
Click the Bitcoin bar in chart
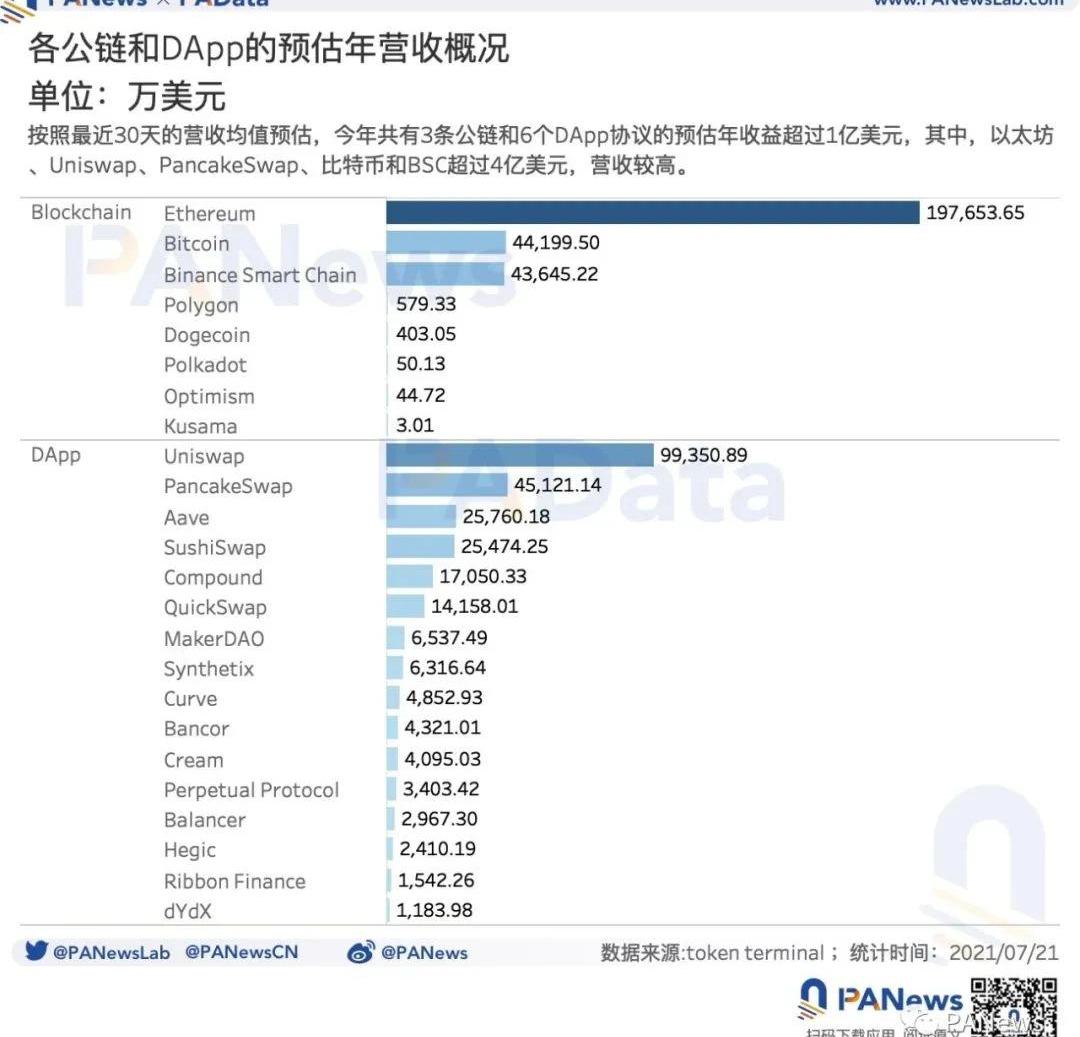pyautogui.click(x=446, y=243)
